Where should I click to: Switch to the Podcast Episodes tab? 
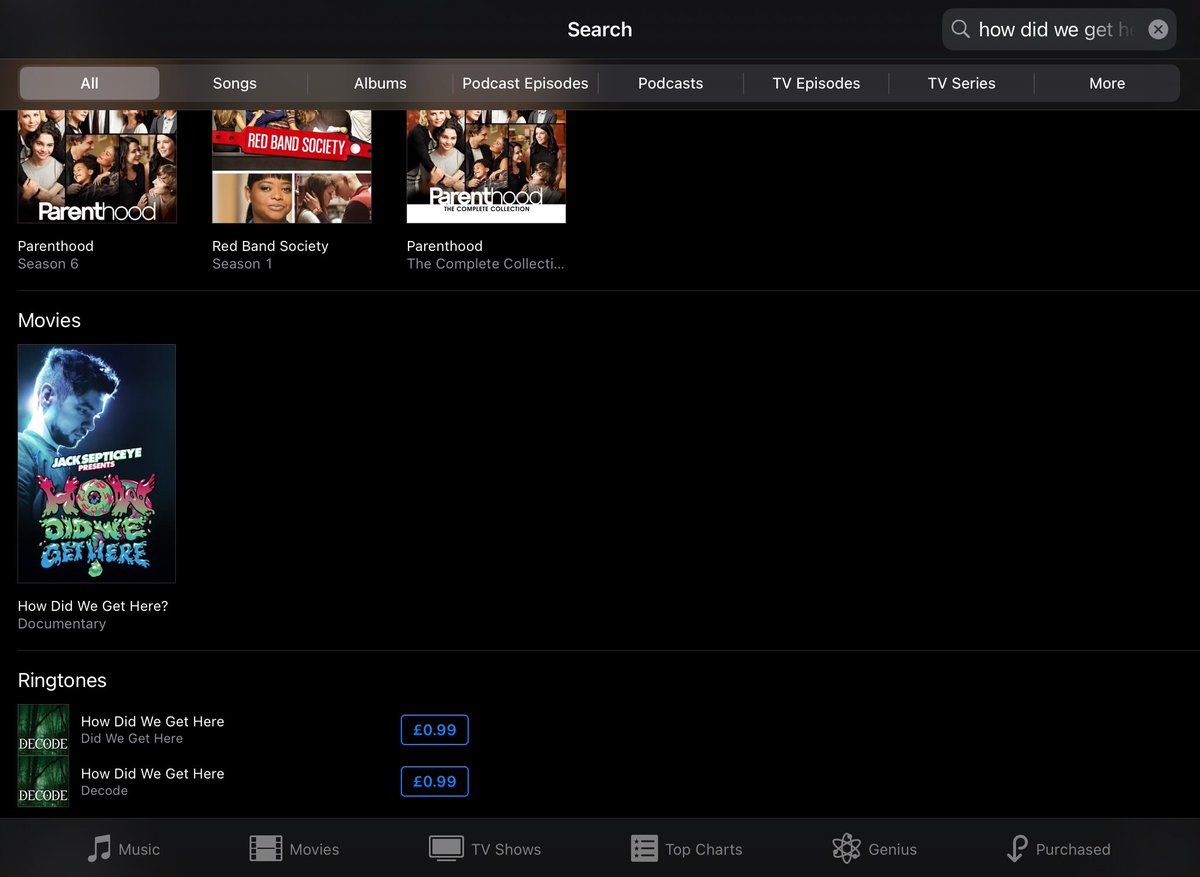click(525, 83)
